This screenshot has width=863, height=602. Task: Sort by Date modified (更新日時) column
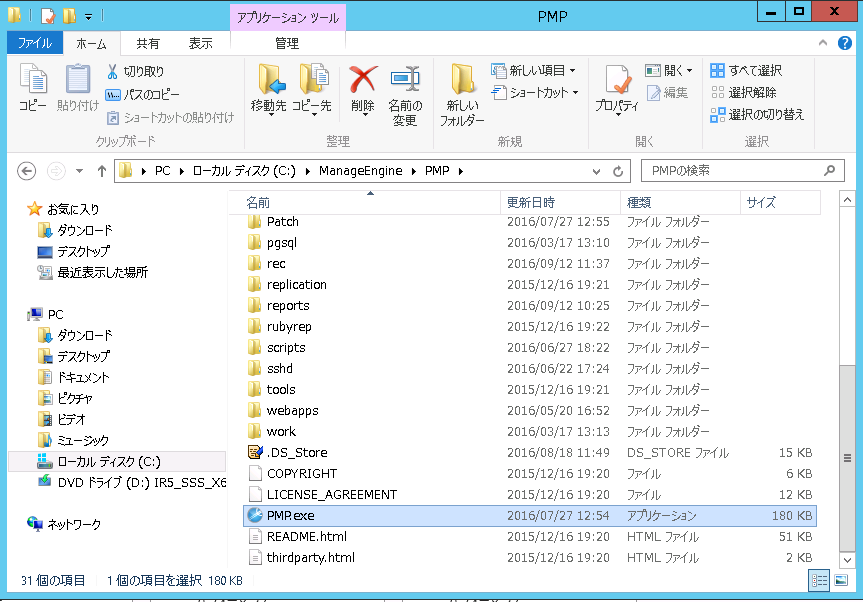561,203
